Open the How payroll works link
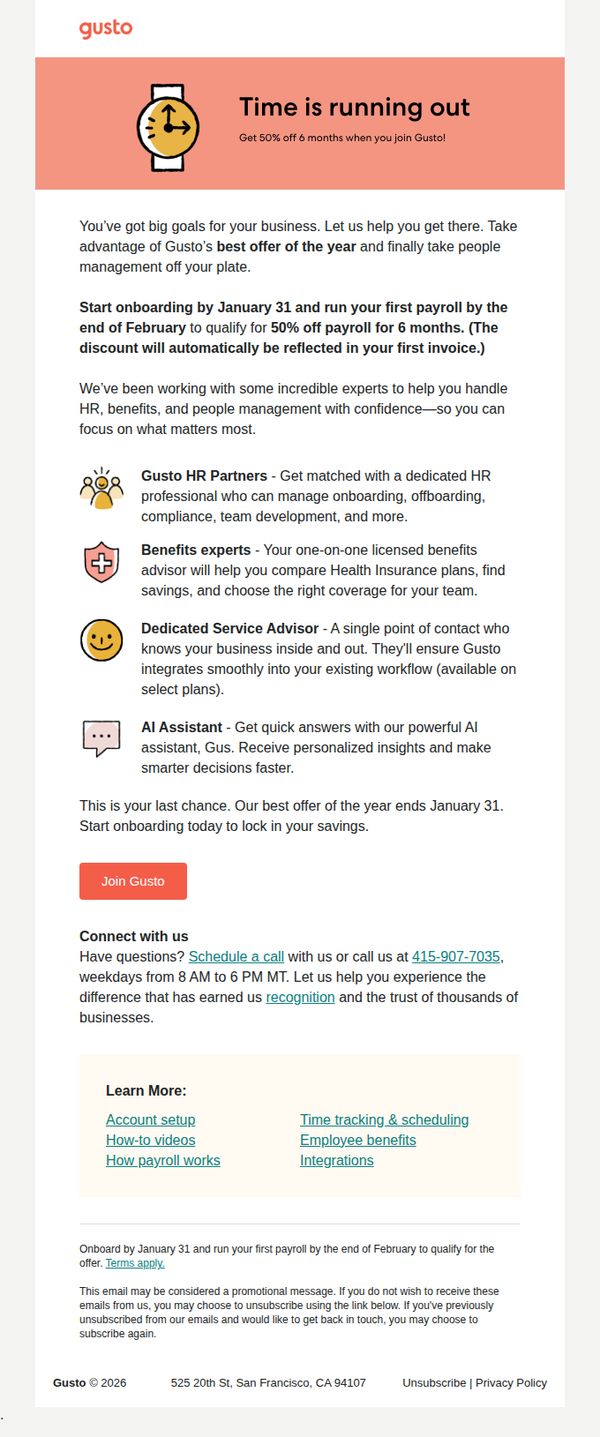 (163, 1160)
